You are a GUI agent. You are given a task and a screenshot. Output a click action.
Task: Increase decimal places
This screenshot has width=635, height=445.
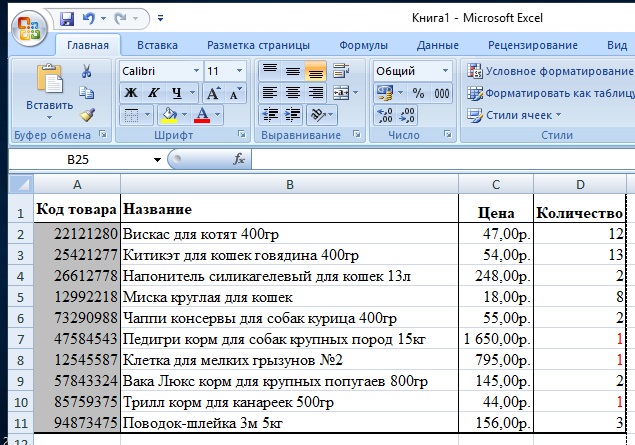coord(385,115)
